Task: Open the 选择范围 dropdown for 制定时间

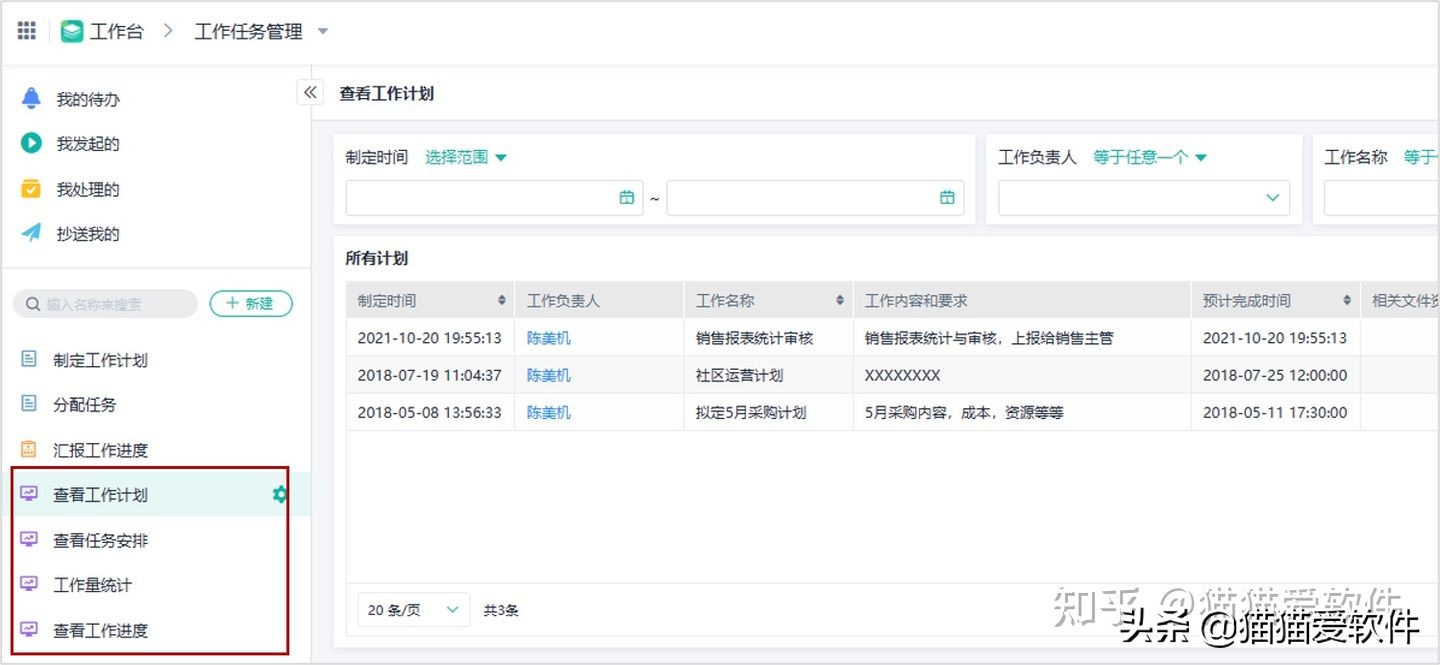Action: 465,156
